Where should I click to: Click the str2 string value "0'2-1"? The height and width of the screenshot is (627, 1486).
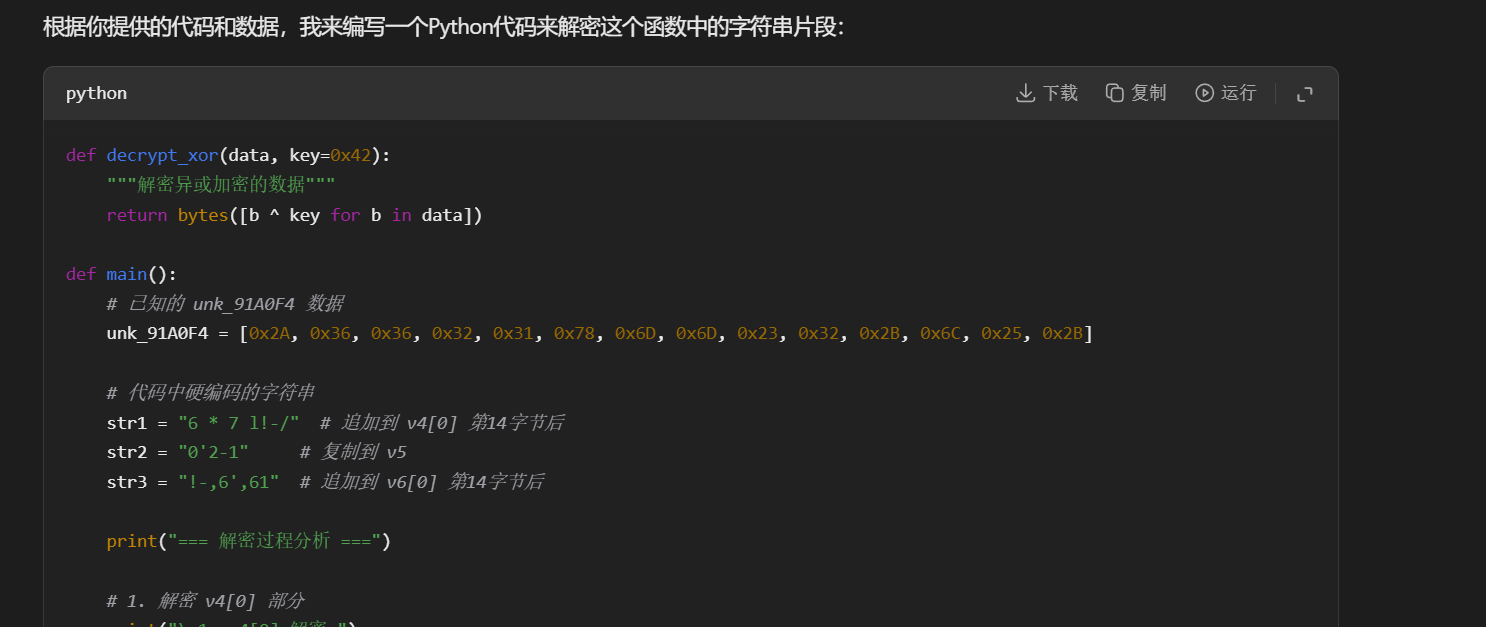point(213,452)
